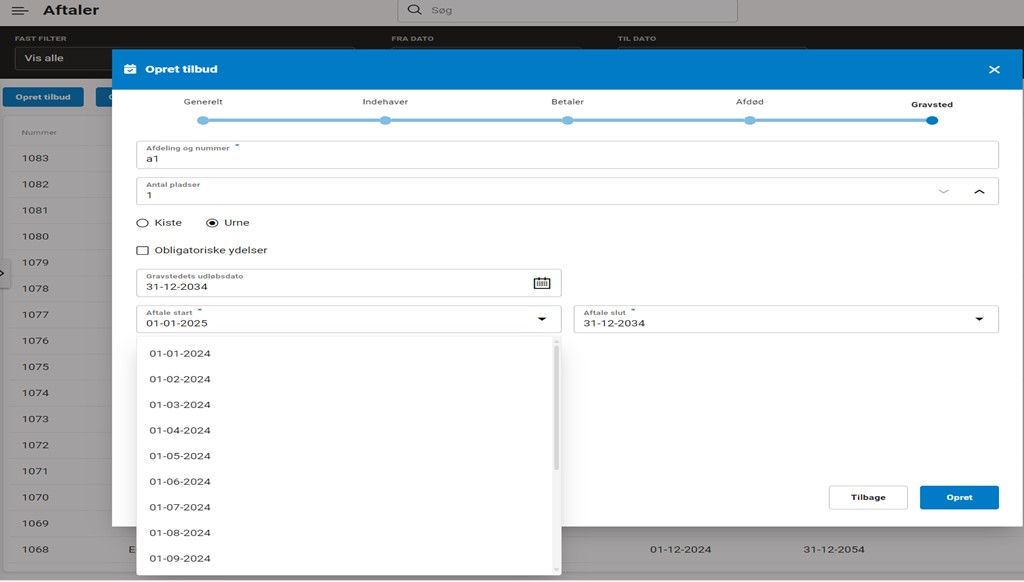
Task: Focus the Afdeling og nummer field
Action: click(x=567, y=155)
